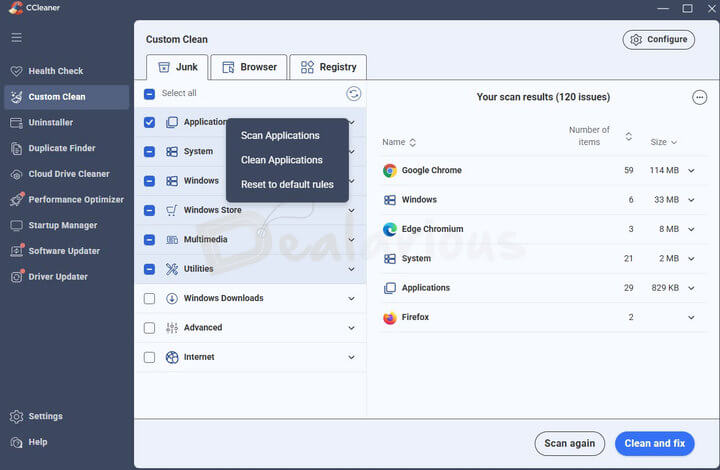The width and height of the screenshot is (720, 470).
Task: Switch to the Junk tab
Action: tap(177, 67)
